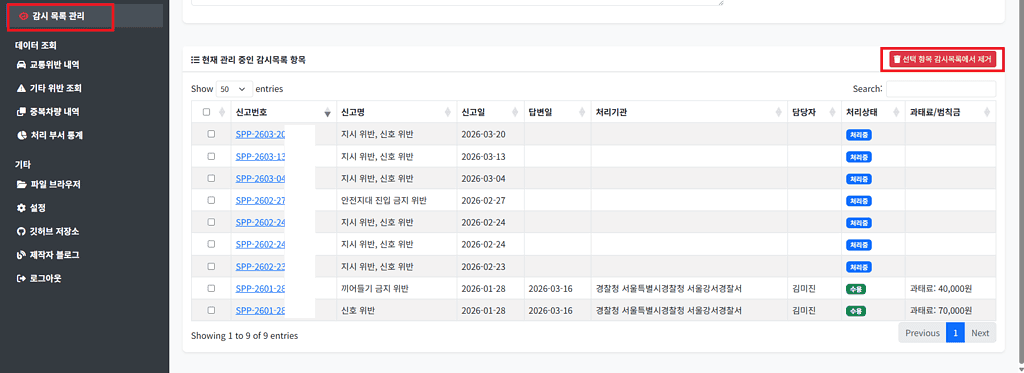Check the 과태료: 70,000원 row checkbox
Viewport: 1024px width, 373px height.
coord(211,310)
